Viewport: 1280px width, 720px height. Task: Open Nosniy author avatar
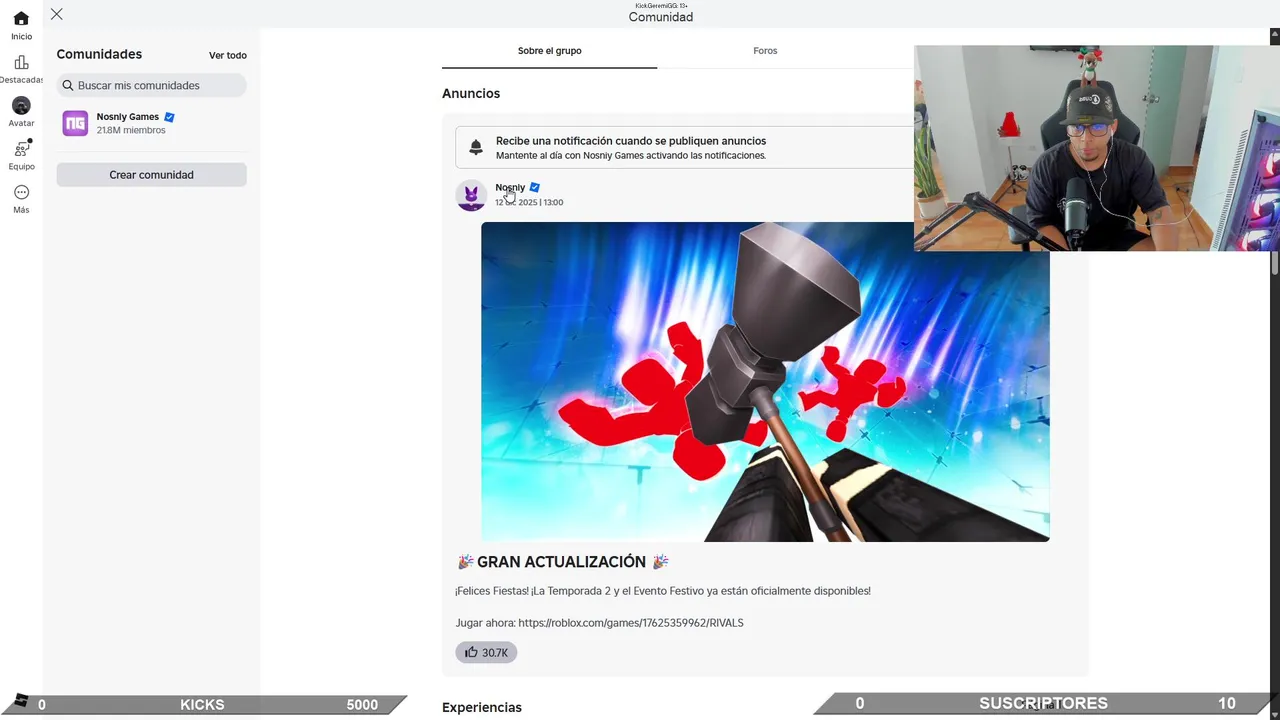click(x=471, y=195)
